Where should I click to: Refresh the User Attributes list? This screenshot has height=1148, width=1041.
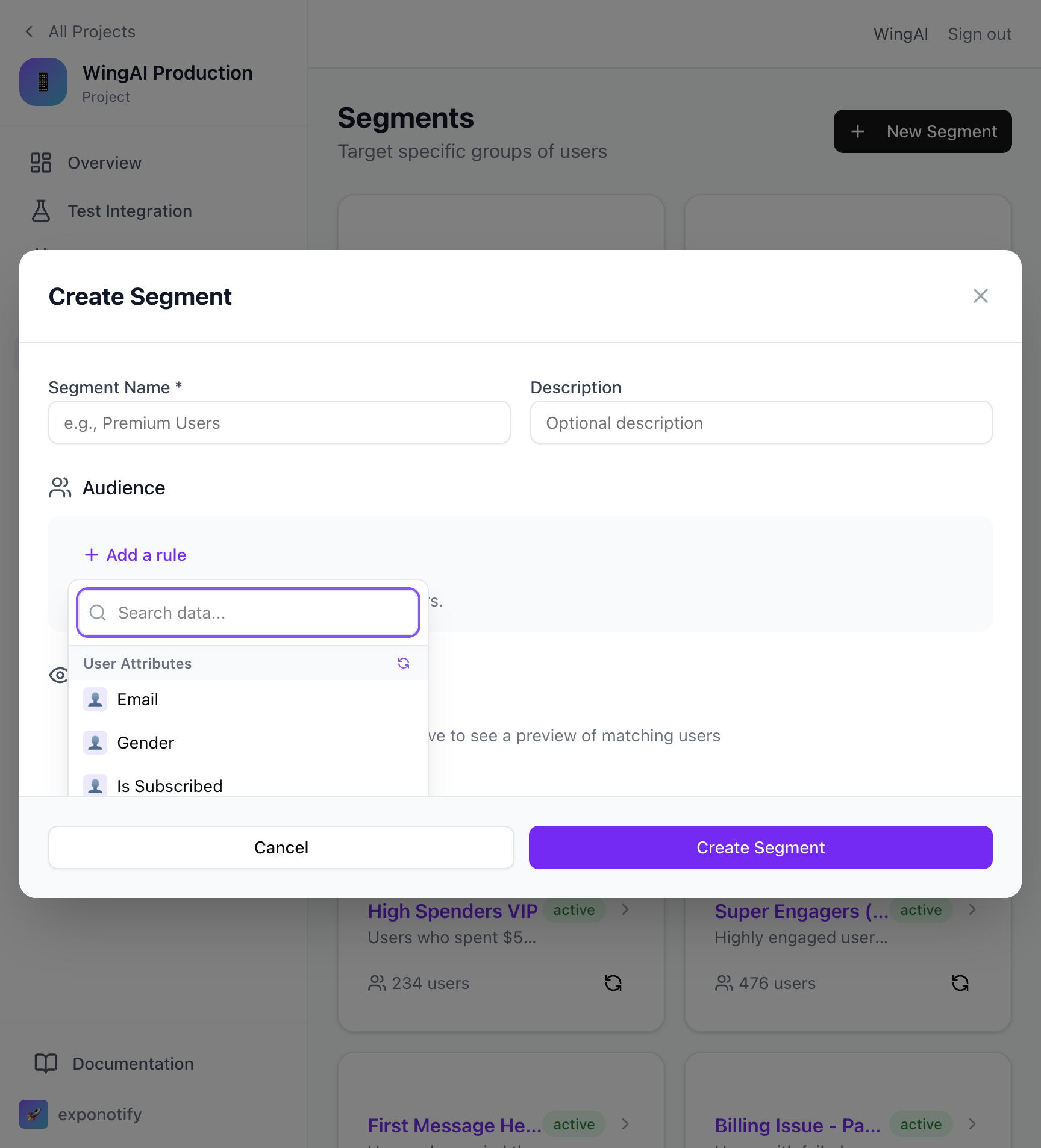(404, 663)
